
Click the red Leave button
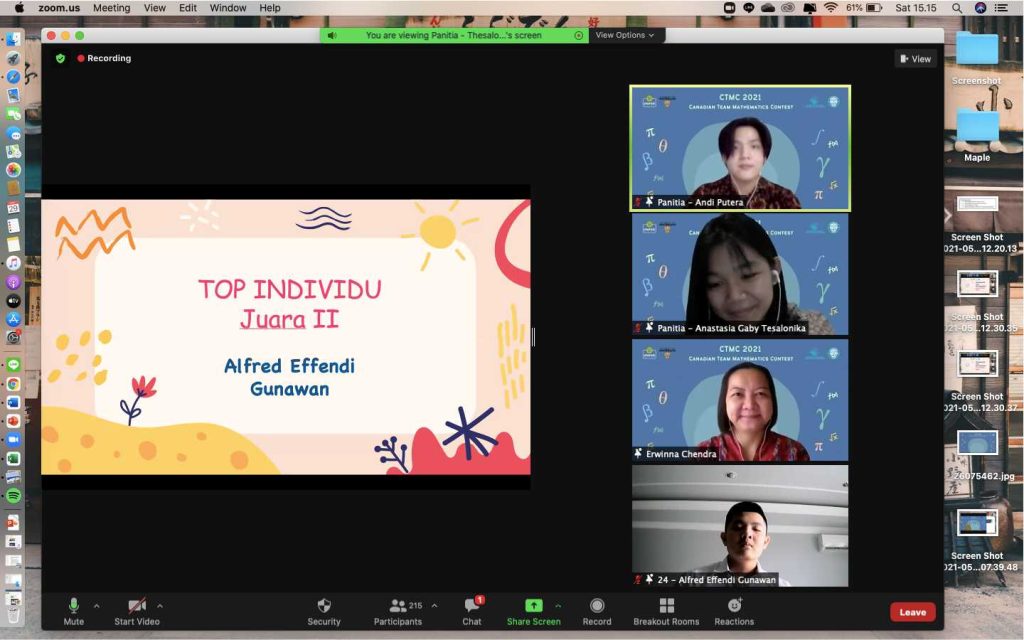point(912,612)
